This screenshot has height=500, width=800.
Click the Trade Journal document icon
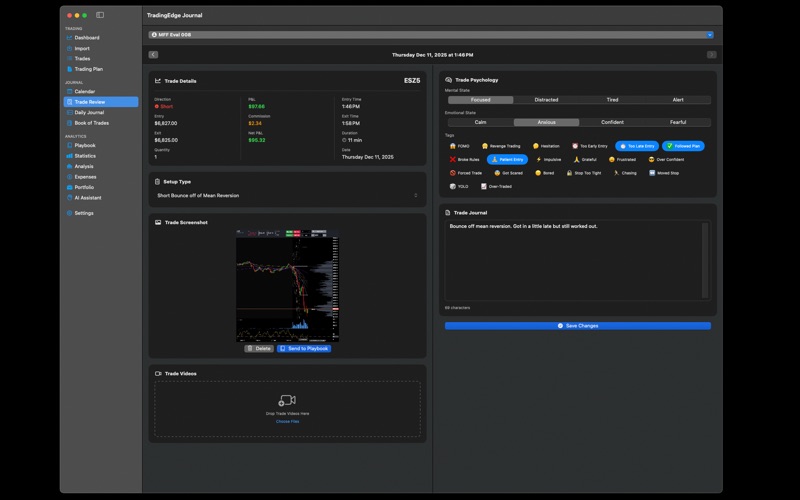(x=447, y=213)
